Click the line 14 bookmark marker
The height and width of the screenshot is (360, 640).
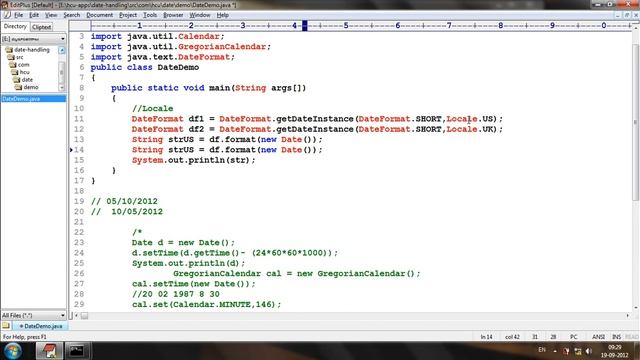click(71, 150)
